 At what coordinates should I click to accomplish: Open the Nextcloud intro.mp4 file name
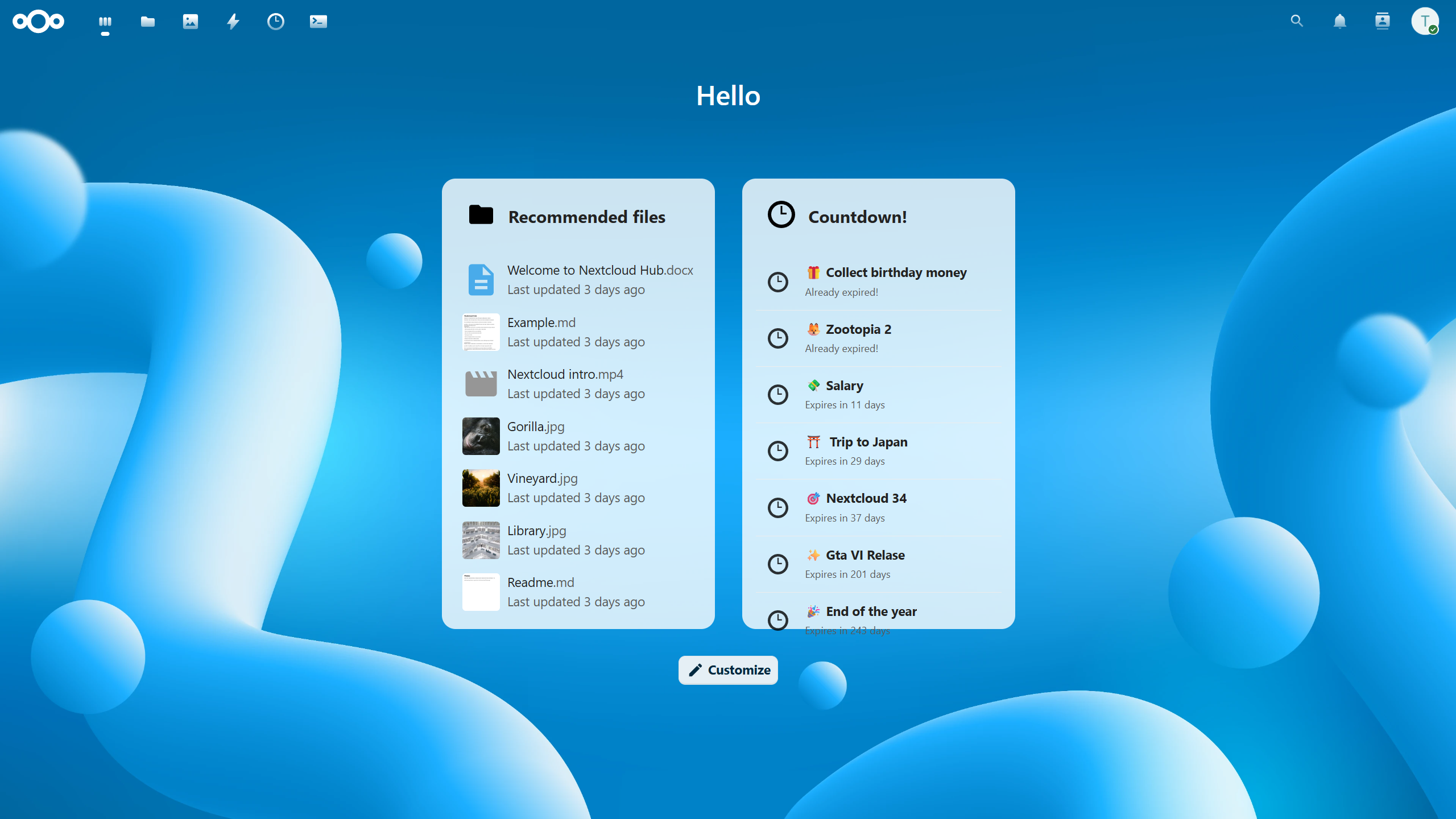tap(565, 374)
